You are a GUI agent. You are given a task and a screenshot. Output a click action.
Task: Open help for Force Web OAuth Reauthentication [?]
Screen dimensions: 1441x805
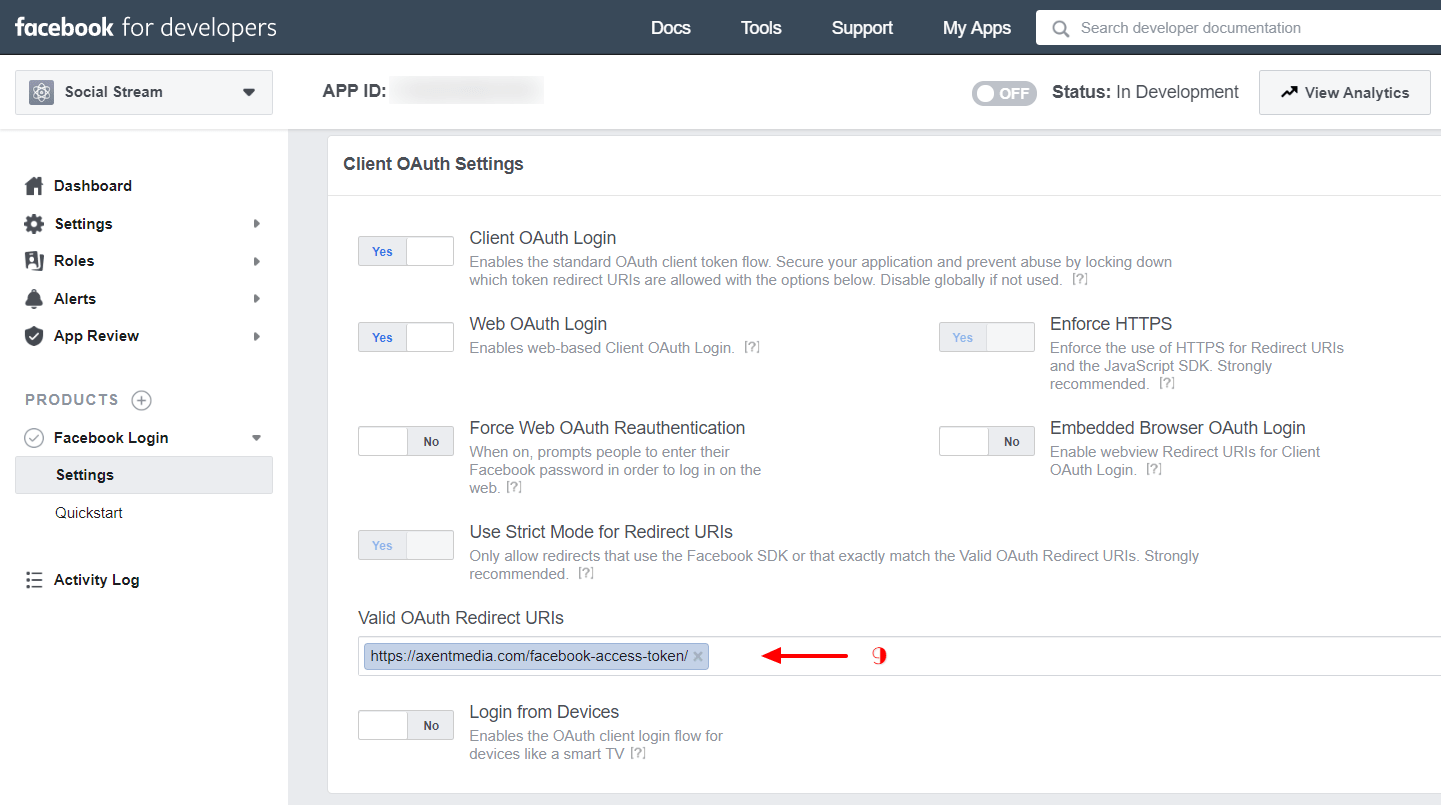pyautogui.click(x=514, y=488)
